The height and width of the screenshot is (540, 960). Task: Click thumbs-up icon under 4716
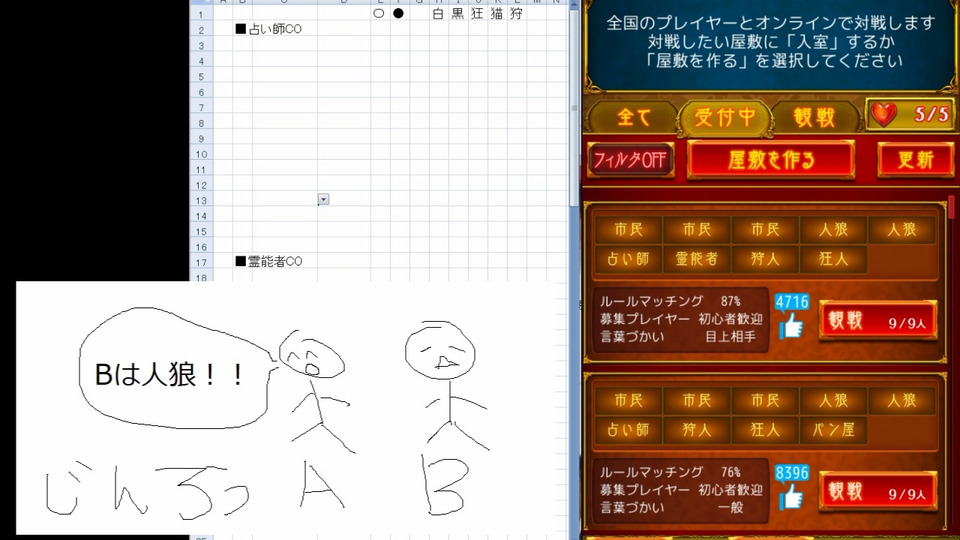791,326
